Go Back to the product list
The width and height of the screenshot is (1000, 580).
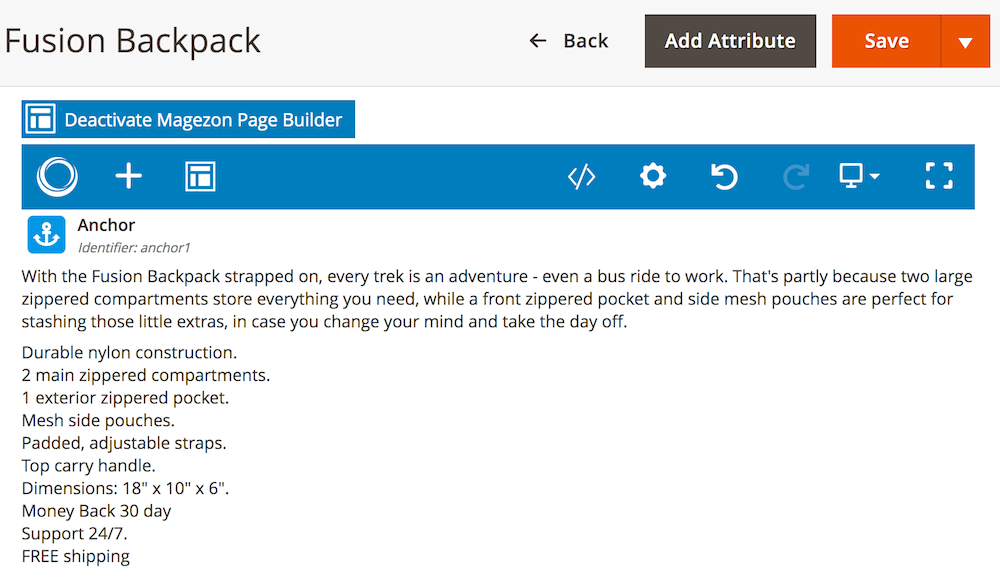click(x=568, y=41)
